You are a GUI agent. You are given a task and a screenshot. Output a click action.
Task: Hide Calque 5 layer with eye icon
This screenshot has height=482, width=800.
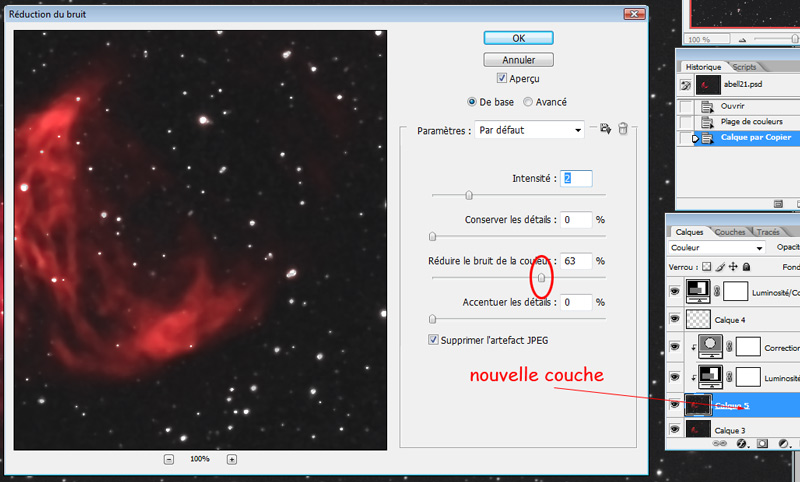pos(675,405)
